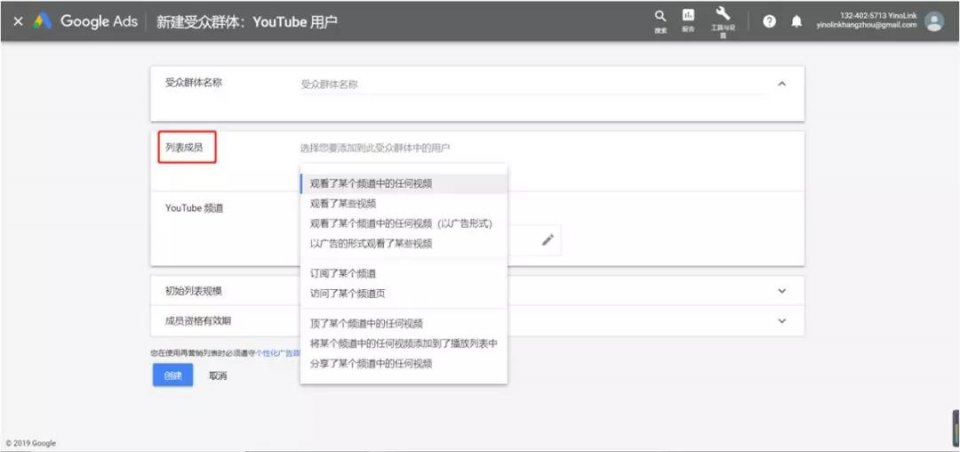This screenshot has width=960, height=452.
Task: Choose 访问了某个频道页 option
Action: click(x=347, y=293)
